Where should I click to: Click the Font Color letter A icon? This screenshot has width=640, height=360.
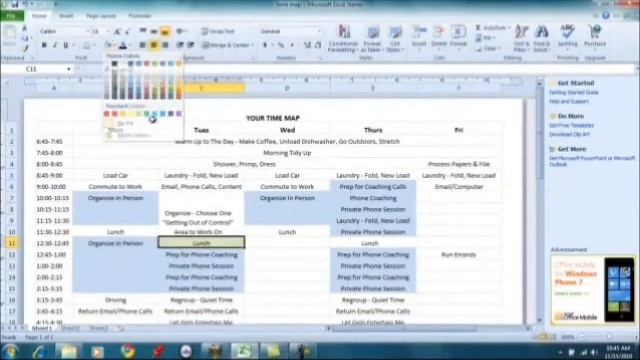tap(122, 45)
